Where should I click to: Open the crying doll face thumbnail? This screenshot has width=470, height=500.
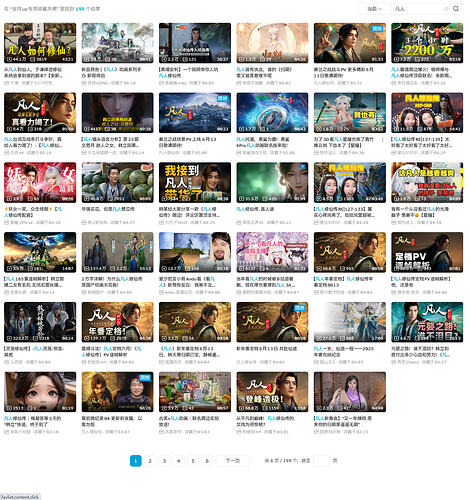pyautogui.click(x=40, y=392)
